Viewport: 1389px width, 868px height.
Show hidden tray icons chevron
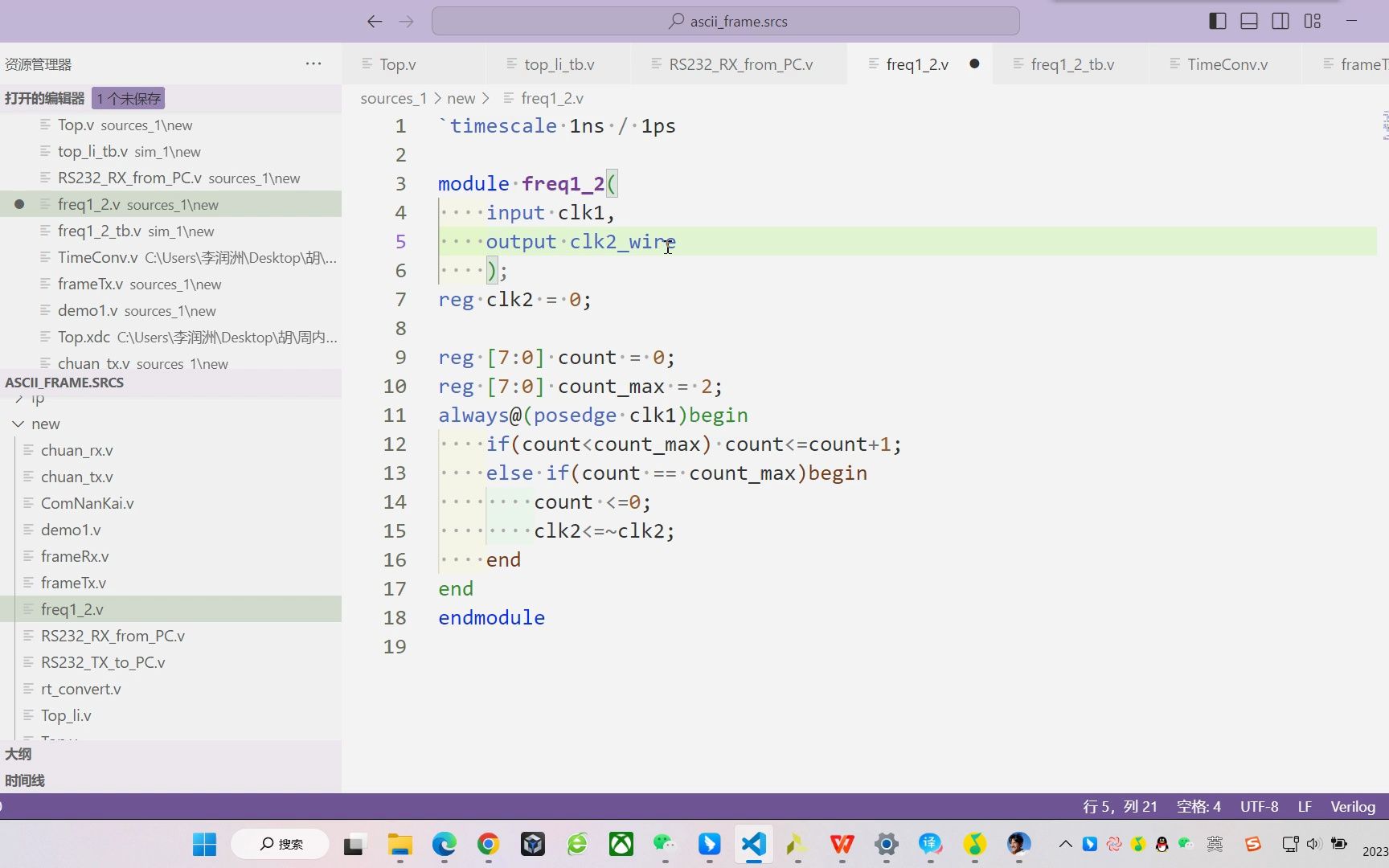[1065, 844]
